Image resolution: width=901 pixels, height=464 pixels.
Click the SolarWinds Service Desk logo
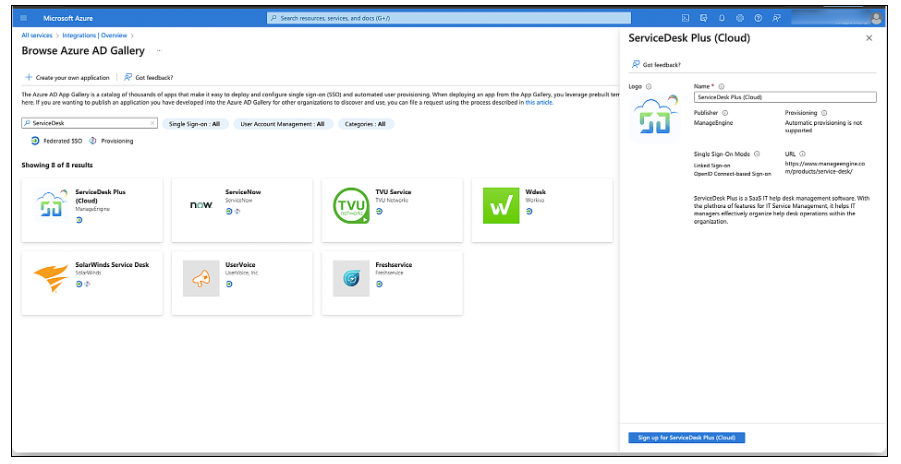51,278
